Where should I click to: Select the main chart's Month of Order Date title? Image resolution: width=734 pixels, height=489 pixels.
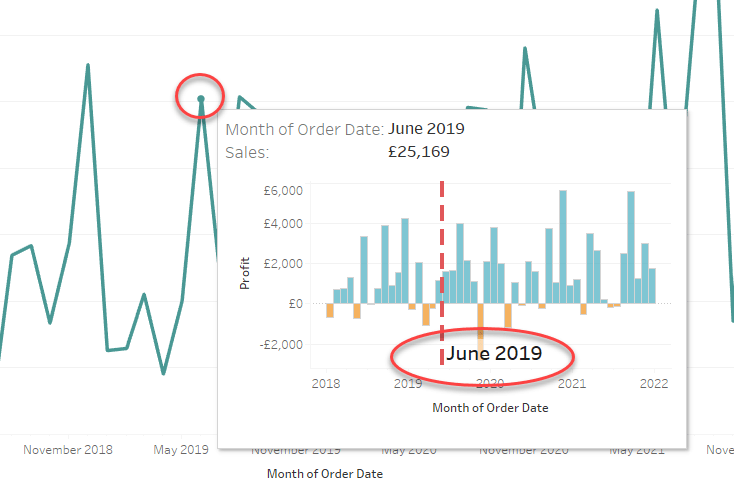click(x=324, y=474)
